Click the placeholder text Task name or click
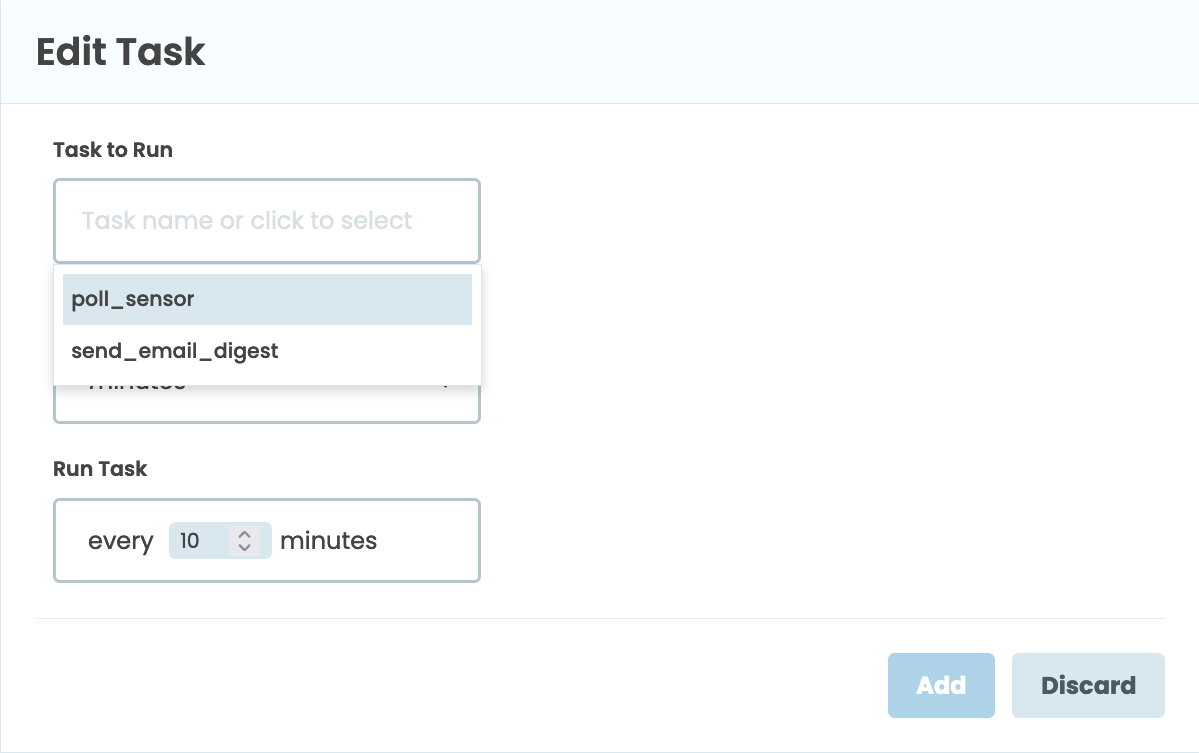This screenshot has width=1199, height=753. click(247, 220)
